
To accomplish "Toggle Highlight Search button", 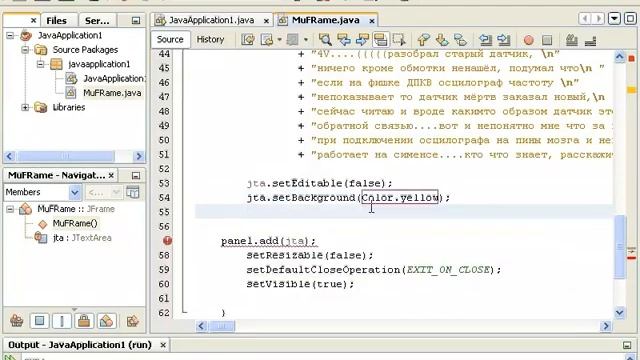I will click(x=380, y=40).
